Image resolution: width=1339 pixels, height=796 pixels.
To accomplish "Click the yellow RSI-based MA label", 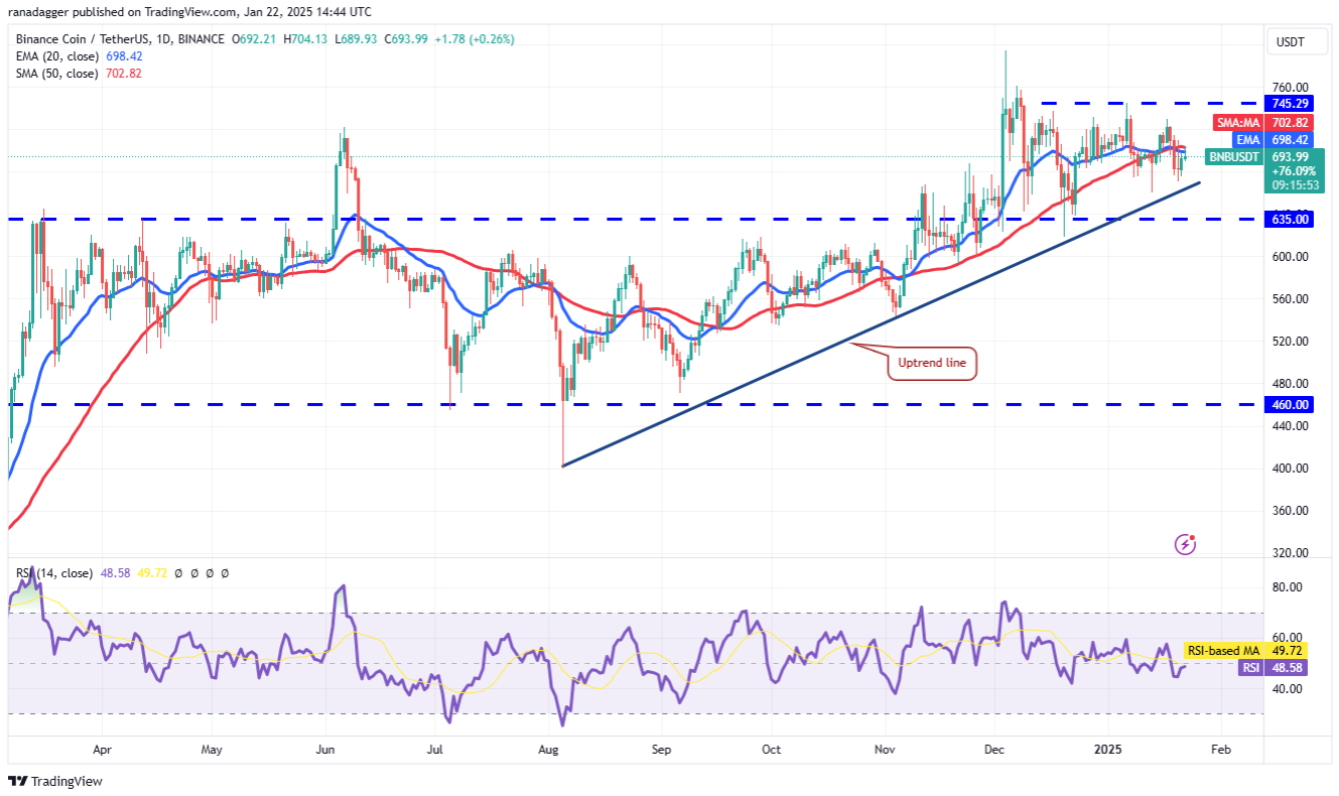I will (x=1225, y=650).
